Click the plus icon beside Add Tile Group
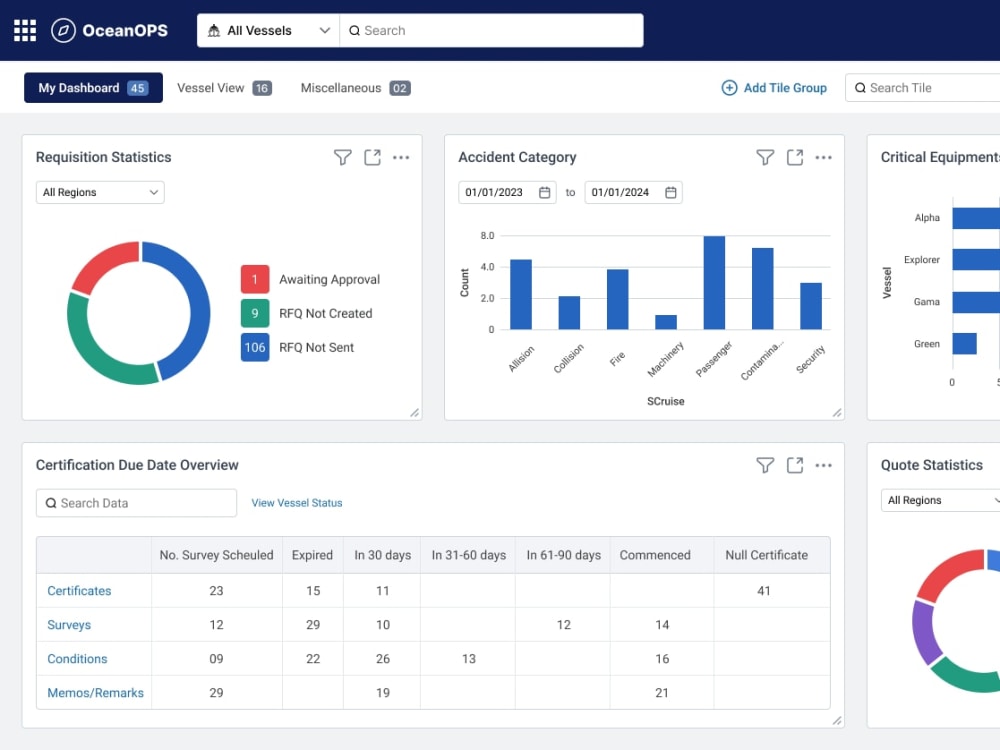 pos(729,88)
